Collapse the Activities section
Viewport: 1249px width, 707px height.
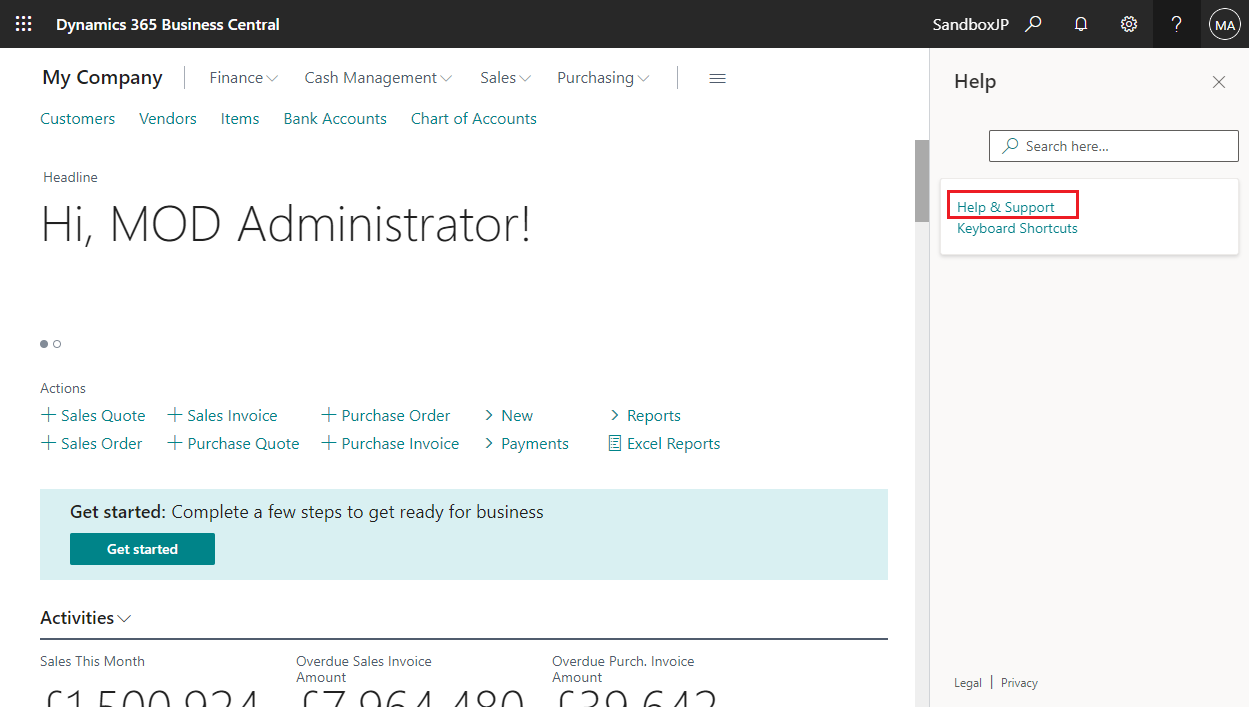[124, 618]
